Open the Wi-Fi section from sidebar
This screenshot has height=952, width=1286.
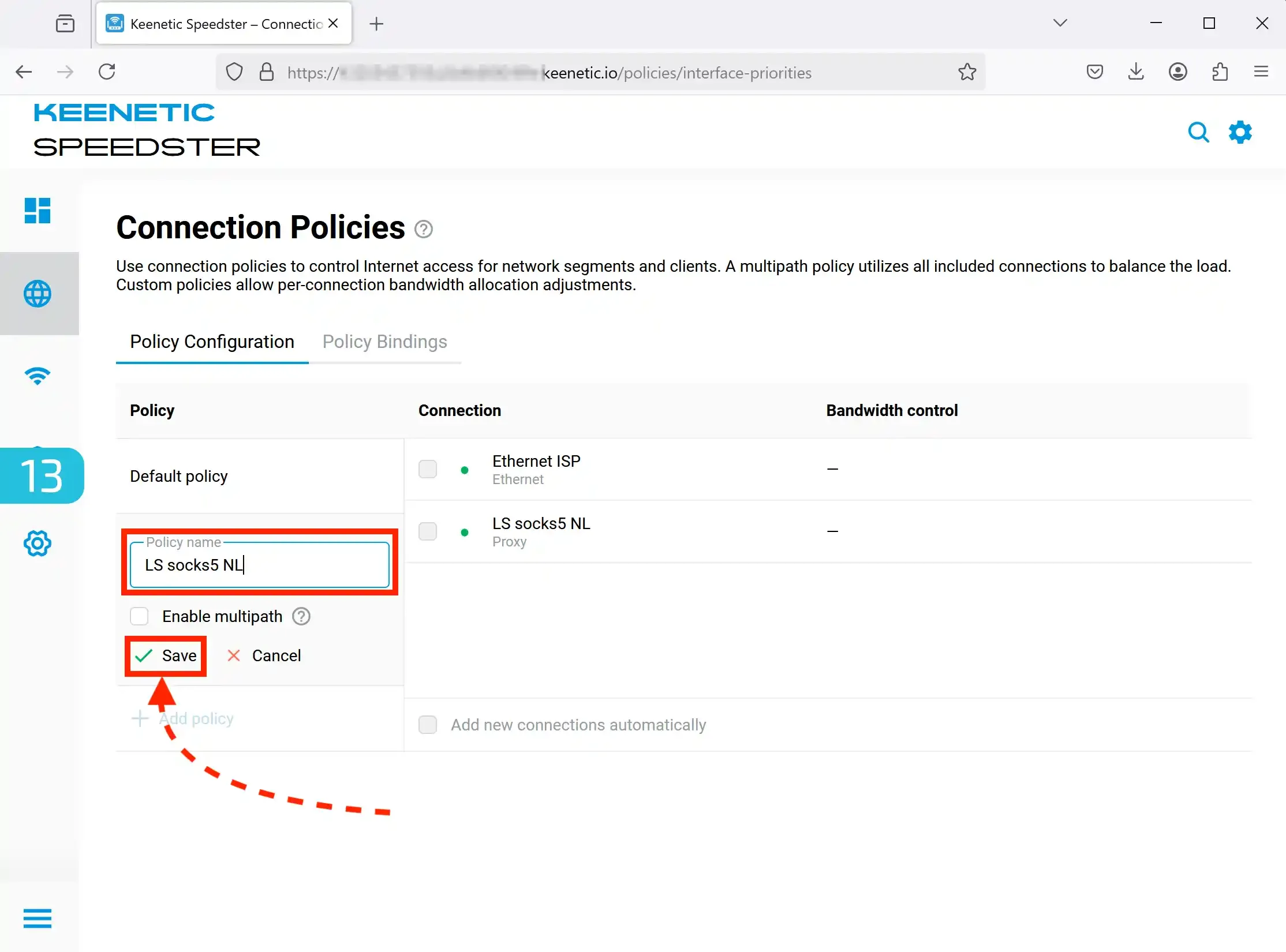click(x=37, y=376)
